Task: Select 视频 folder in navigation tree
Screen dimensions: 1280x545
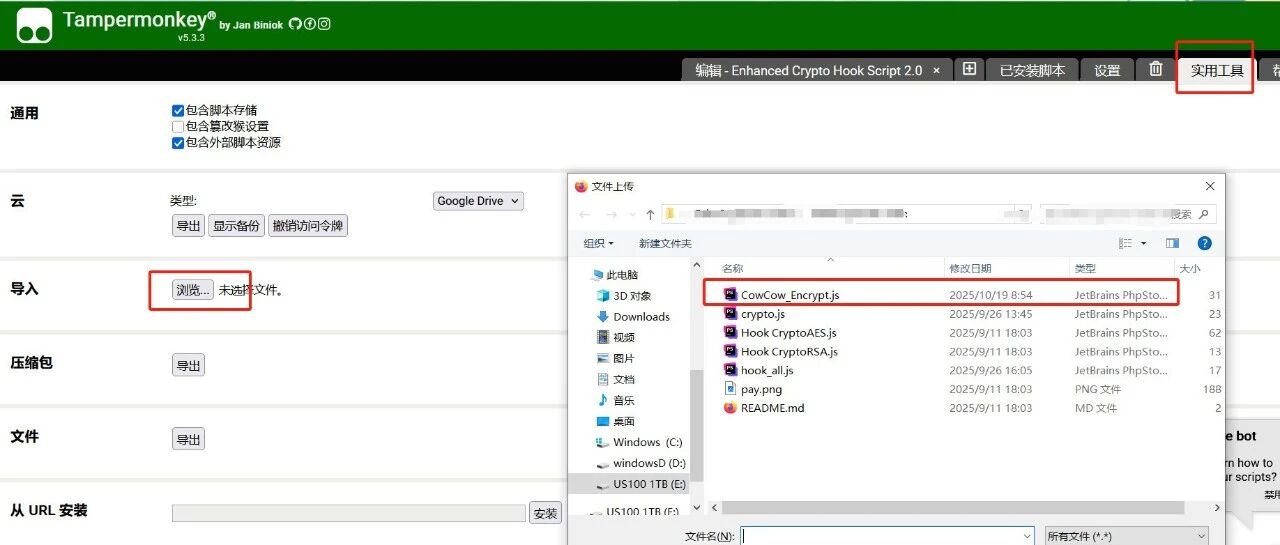Action: (615, 338)
